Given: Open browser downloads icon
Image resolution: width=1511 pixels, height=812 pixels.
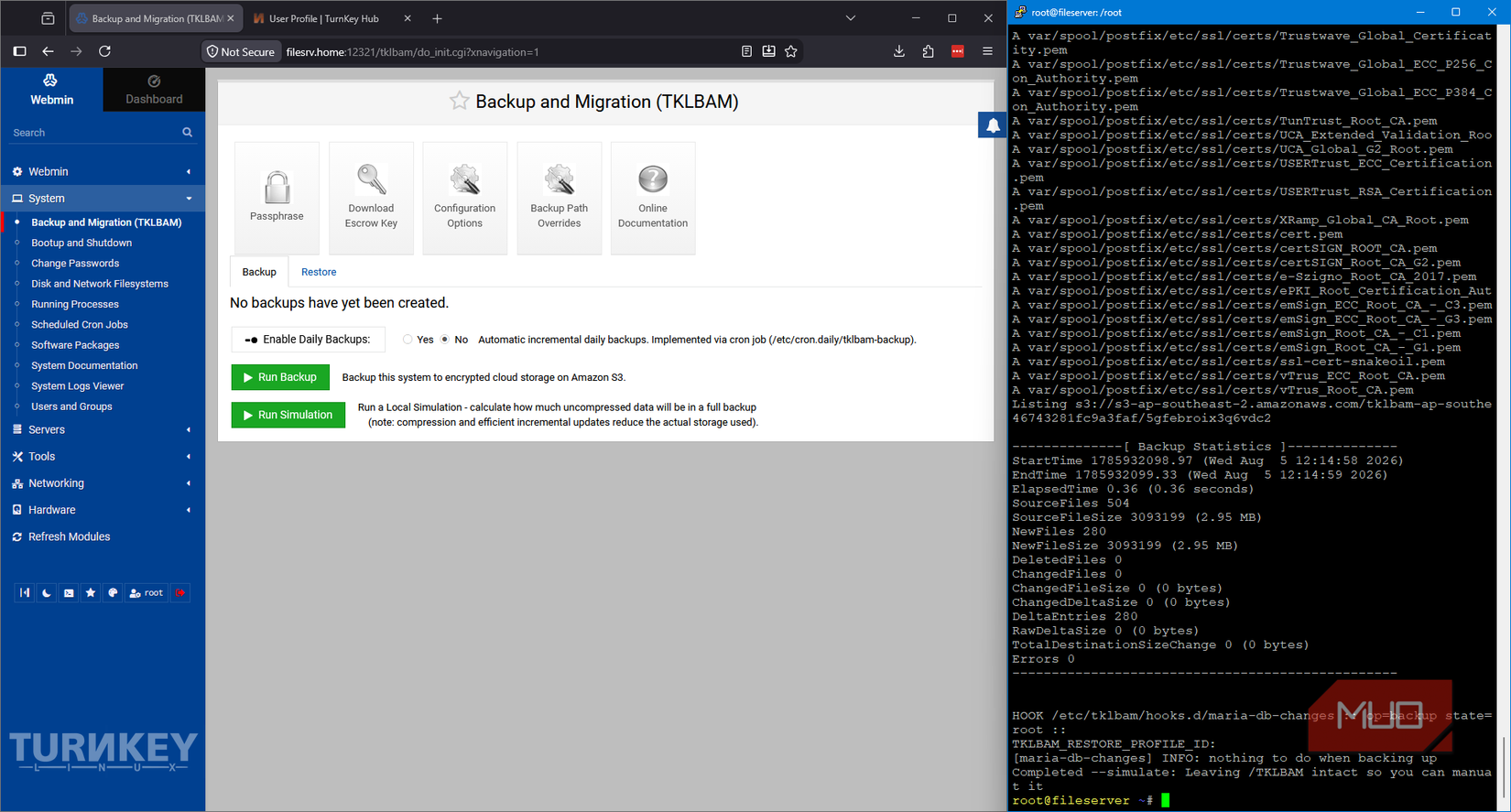Looking at the screenshot, I should click(899, 51).
